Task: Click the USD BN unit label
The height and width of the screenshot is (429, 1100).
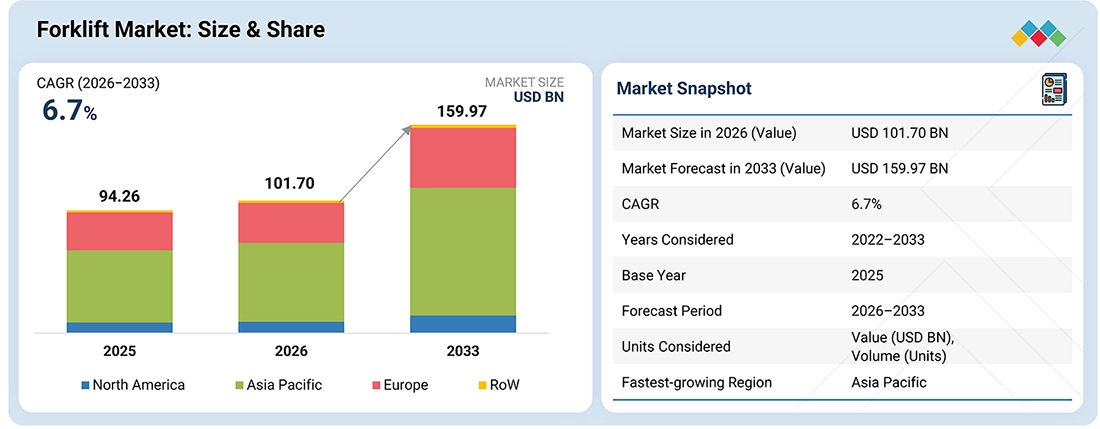Action: coord(539,97)
